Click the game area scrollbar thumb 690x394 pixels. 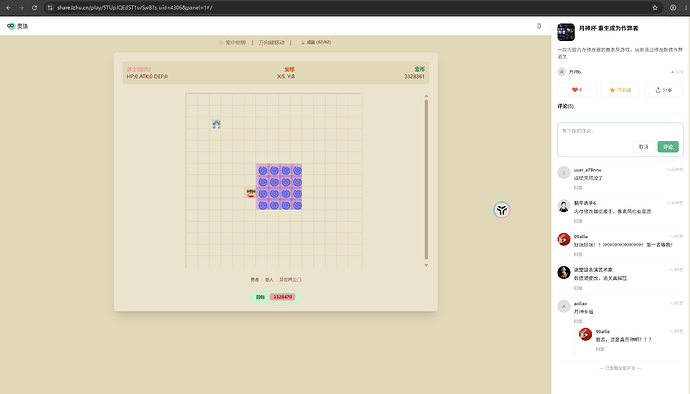pos(426,179)
